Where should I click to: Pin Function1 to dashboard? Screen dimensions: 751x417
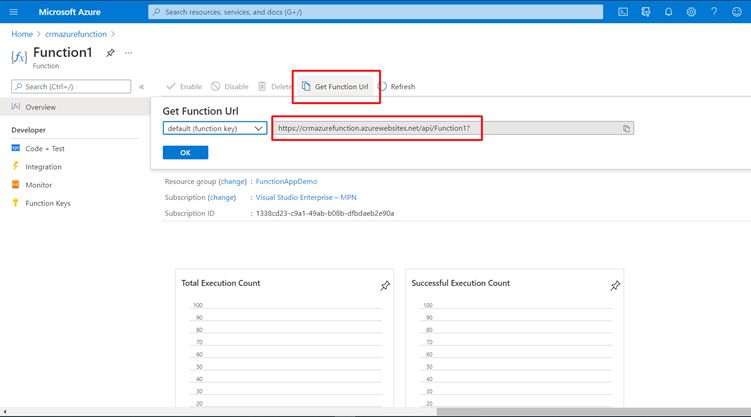[110, 53]
